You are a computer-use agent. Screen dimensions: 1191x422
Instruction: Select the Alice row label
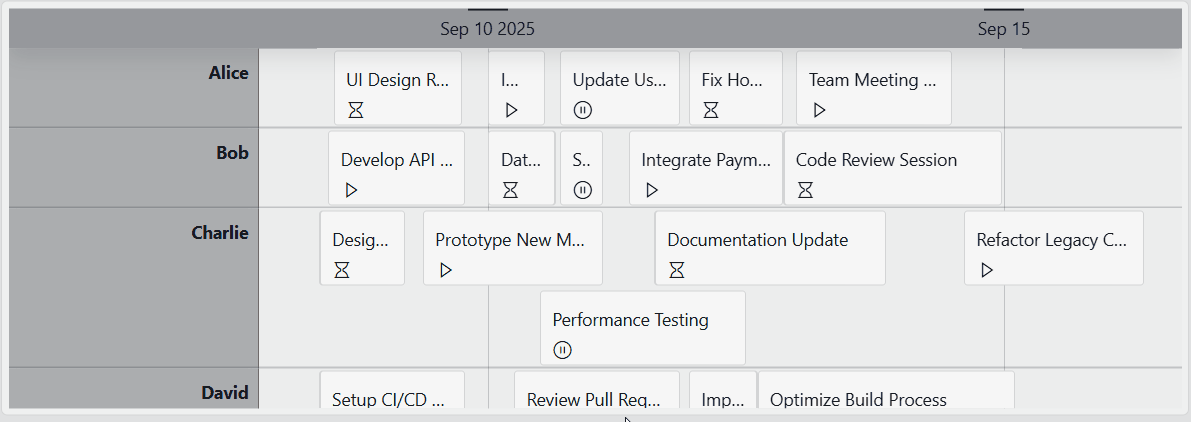coord(229,73)
